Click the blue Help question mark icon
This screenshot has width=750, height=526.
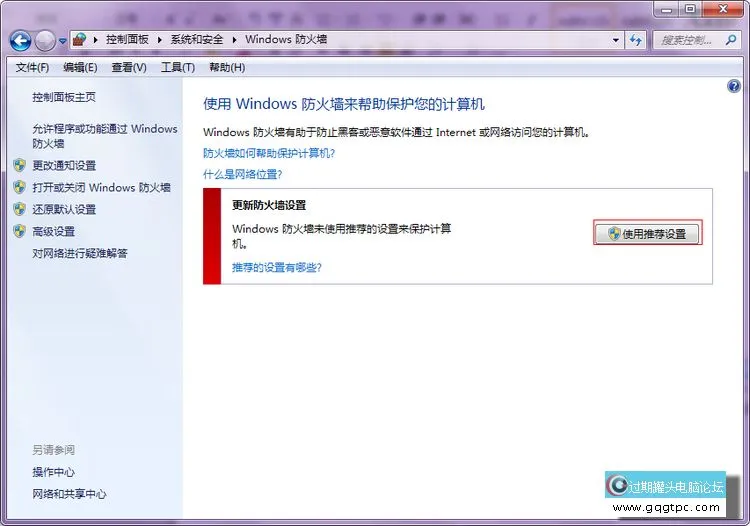coord(734,87)
